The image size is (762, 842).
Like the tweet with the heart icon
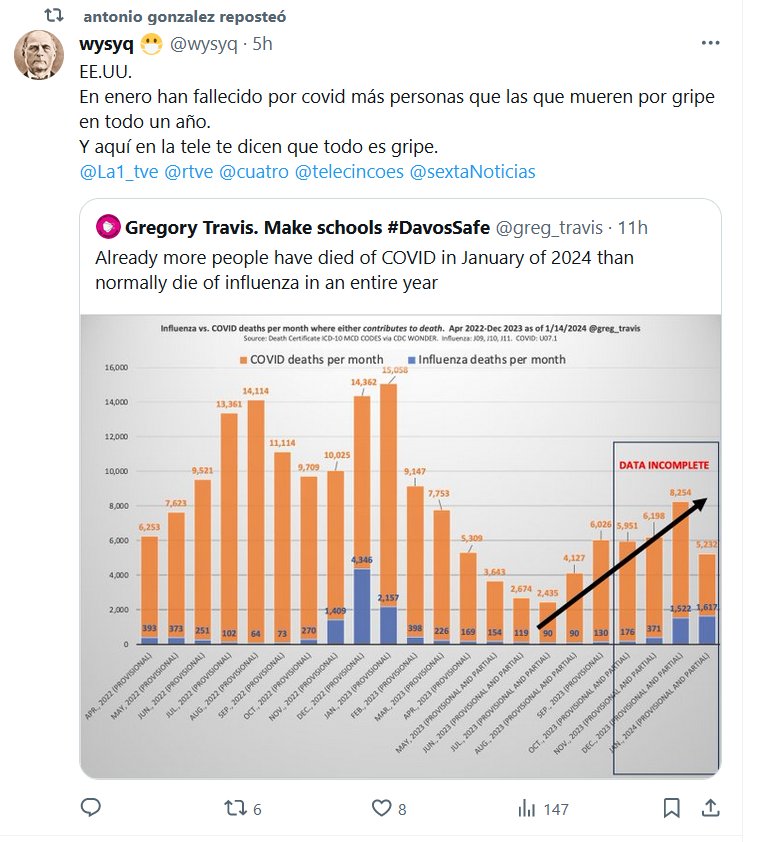tap(380, 808)
